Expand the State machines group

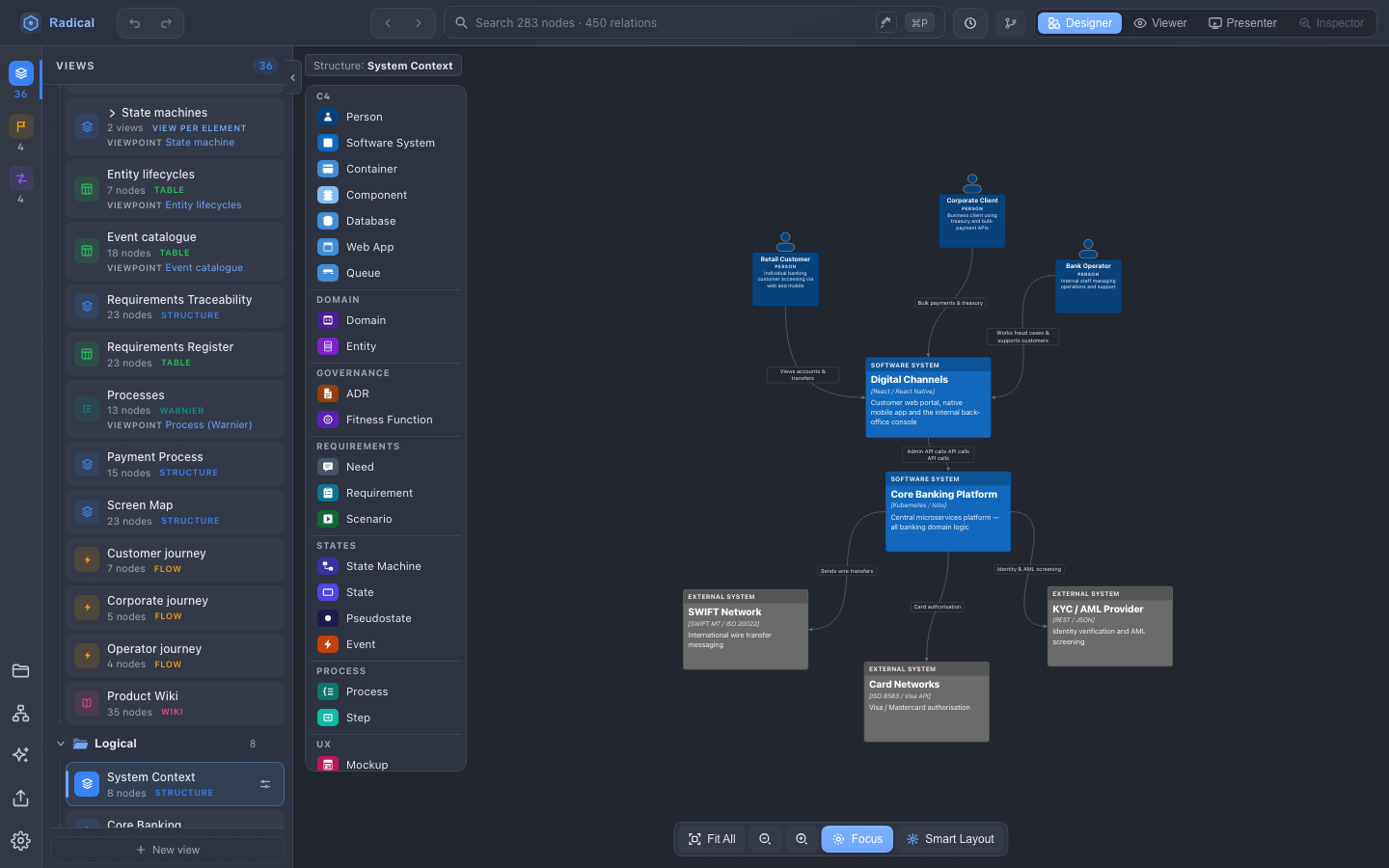[112, 113]
